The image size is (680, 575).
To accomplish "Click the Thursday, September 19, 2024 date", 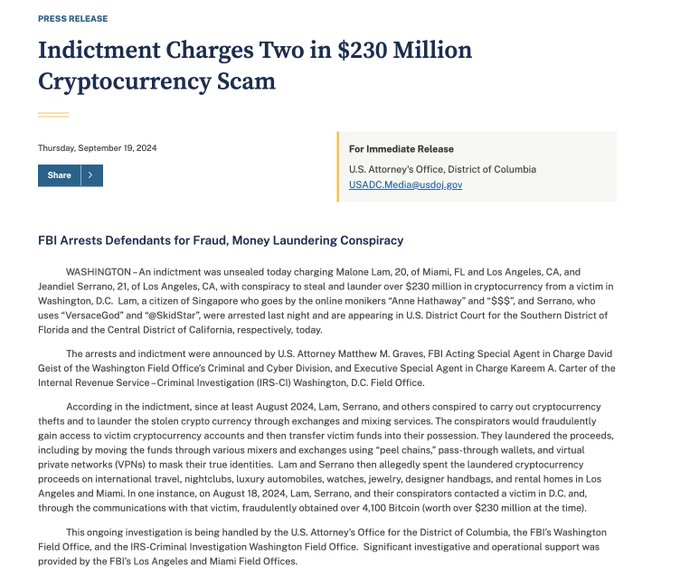I will 97,148.
